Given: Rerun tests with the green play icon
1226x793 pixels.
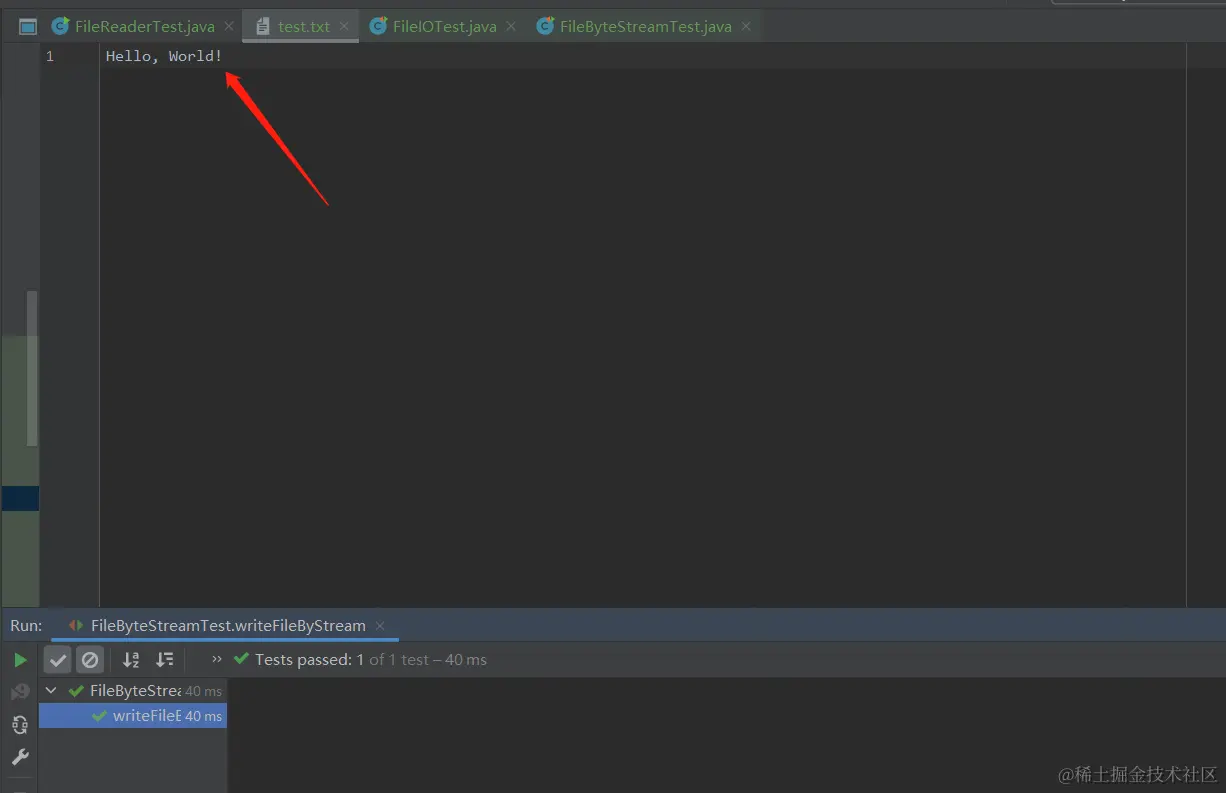Looking at the screenshot, I should [x=20, y=660].
